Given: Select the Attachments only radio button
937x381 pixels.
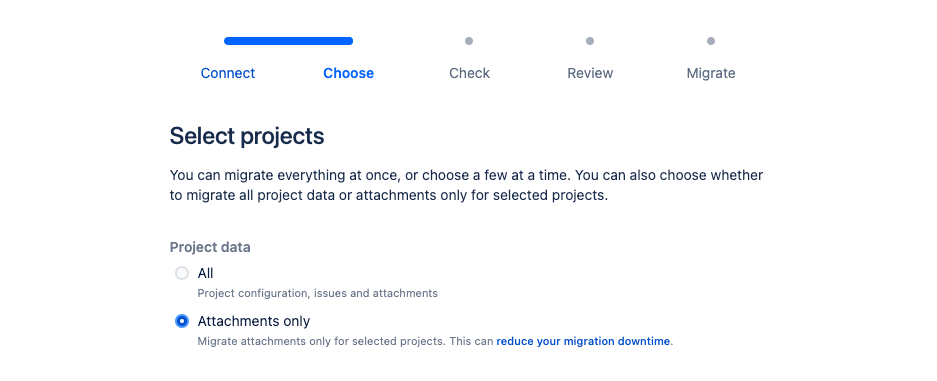Looking at the screenshot, I should click(x=182, y=321).
